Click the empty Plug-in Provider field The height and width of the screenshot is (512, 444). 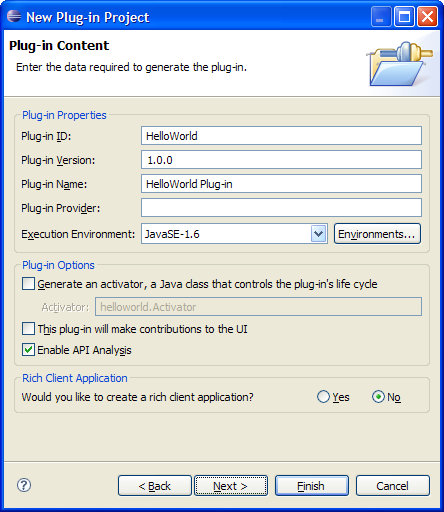click(281, 208)
